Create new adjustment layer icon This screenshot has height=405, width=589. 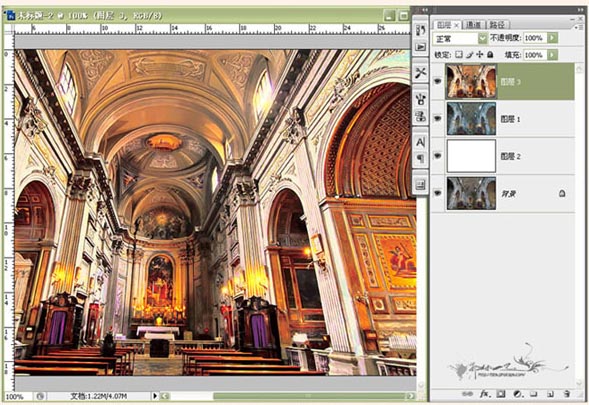pos(518,394)
